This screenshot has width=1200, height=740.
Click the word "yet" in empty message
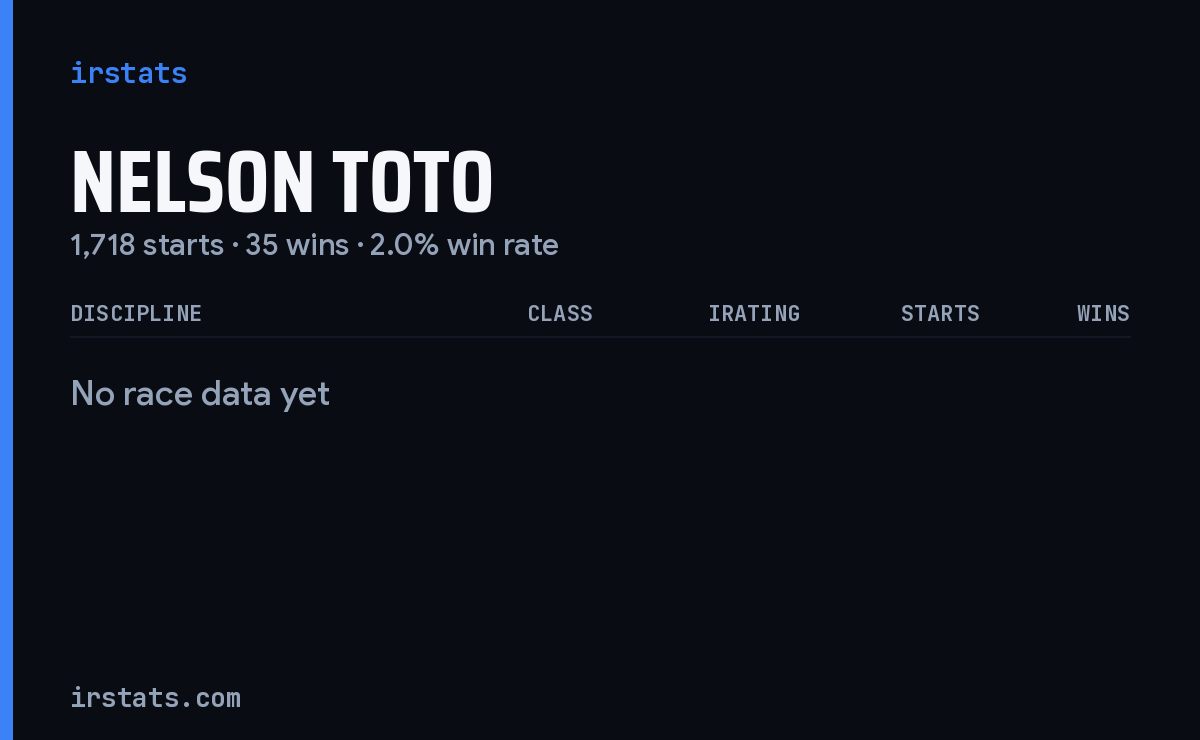pos(304,395)
